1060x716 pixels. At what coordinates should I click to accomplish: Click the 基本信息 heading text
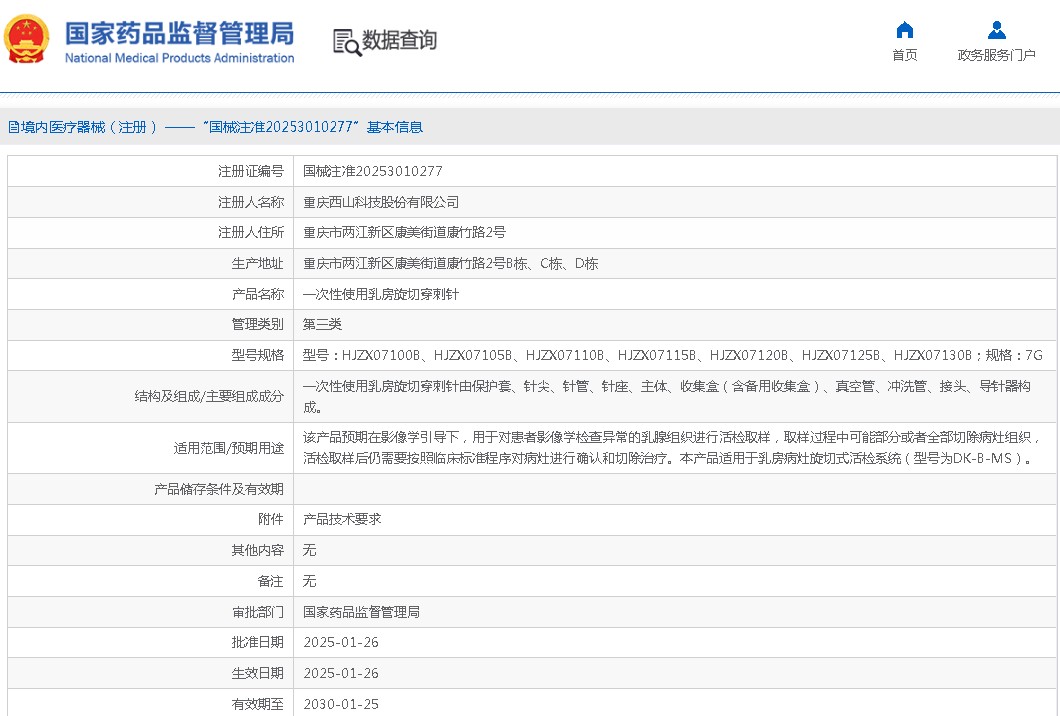tap(395, 127)
